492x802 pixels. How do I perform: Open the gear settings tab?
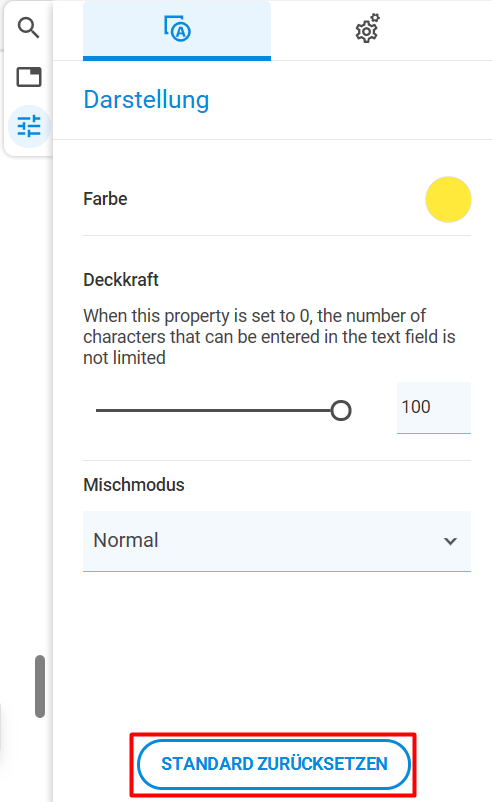click(x=367, y=29)
